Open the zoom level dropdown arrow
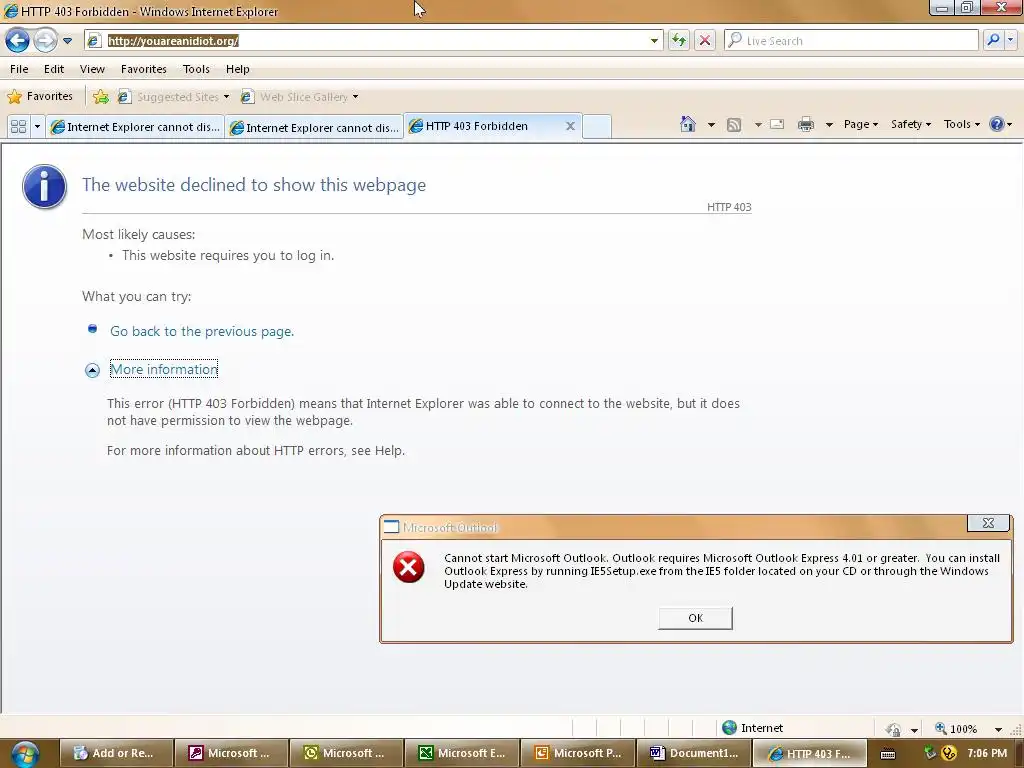Image resolution: width=1024 pixels, height=768 pixels. click(x=998, y=729)
